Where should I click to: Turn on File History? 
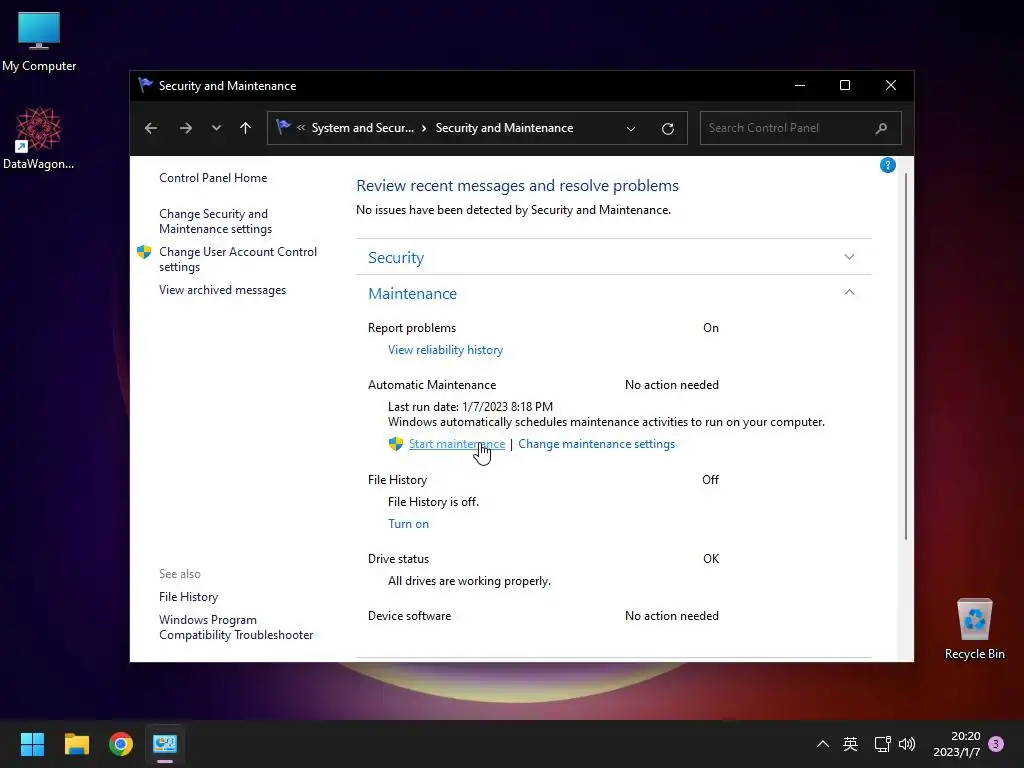pyautogui.click(x=408, y=524)
